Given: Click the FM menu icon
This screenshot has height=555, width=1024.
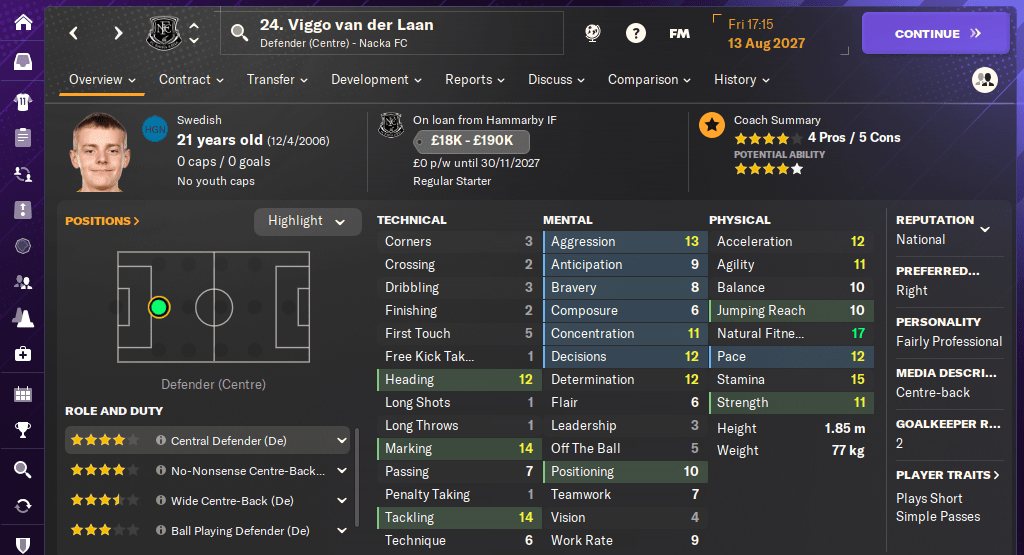Looking at the screenshot, I should point(679,34).
